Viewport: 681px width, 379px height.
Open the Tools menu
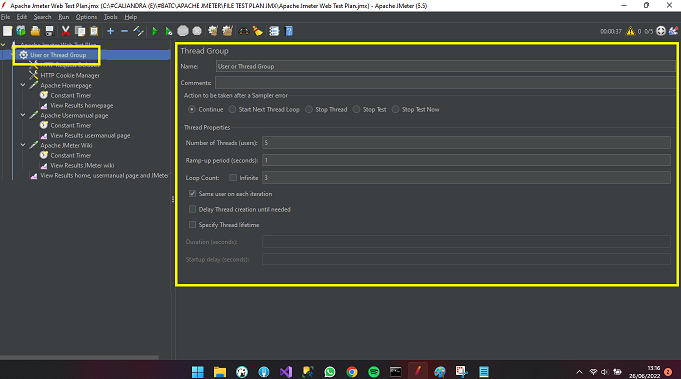click(x=110, y=17)
